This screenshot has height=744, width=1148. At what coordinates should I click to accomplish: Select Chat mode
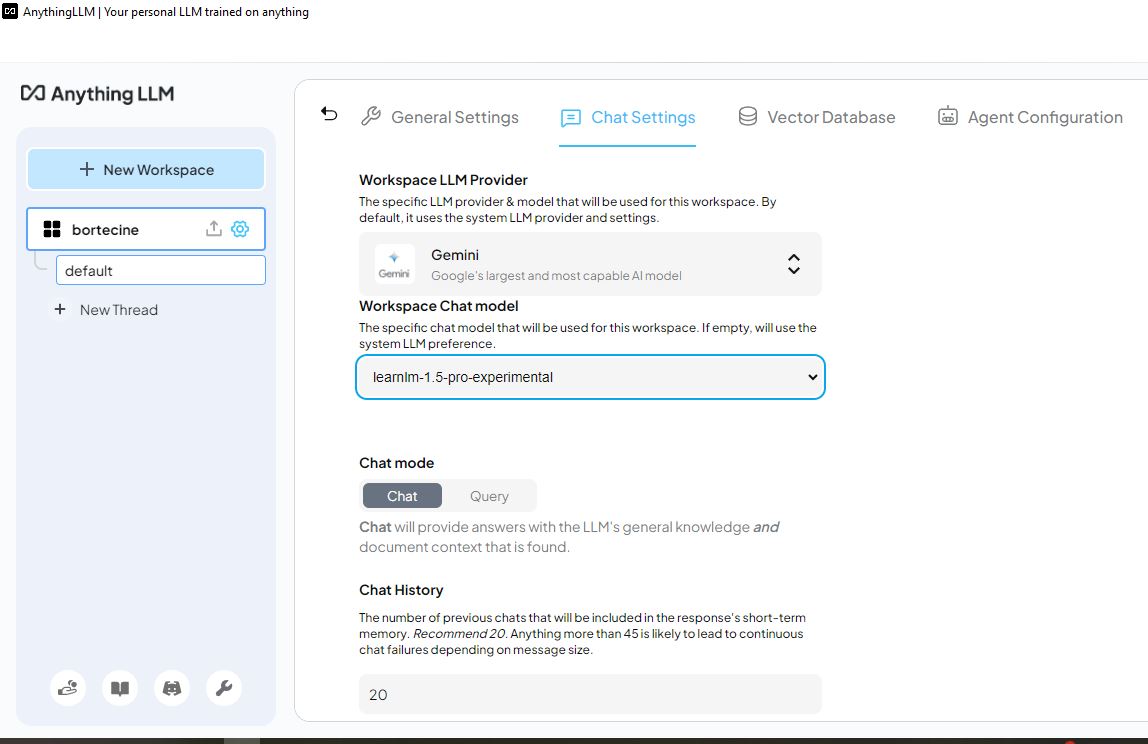tap(402, 496)
